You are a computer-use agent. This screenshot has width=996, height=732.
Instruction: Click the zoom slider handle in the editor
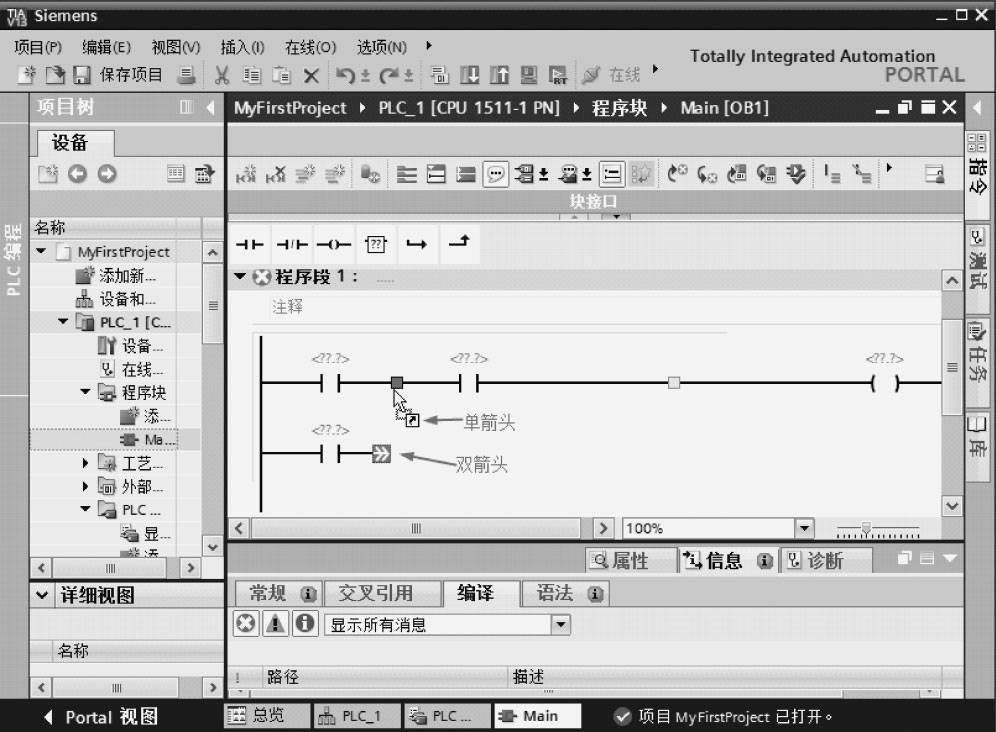click(x=866, y=528)
